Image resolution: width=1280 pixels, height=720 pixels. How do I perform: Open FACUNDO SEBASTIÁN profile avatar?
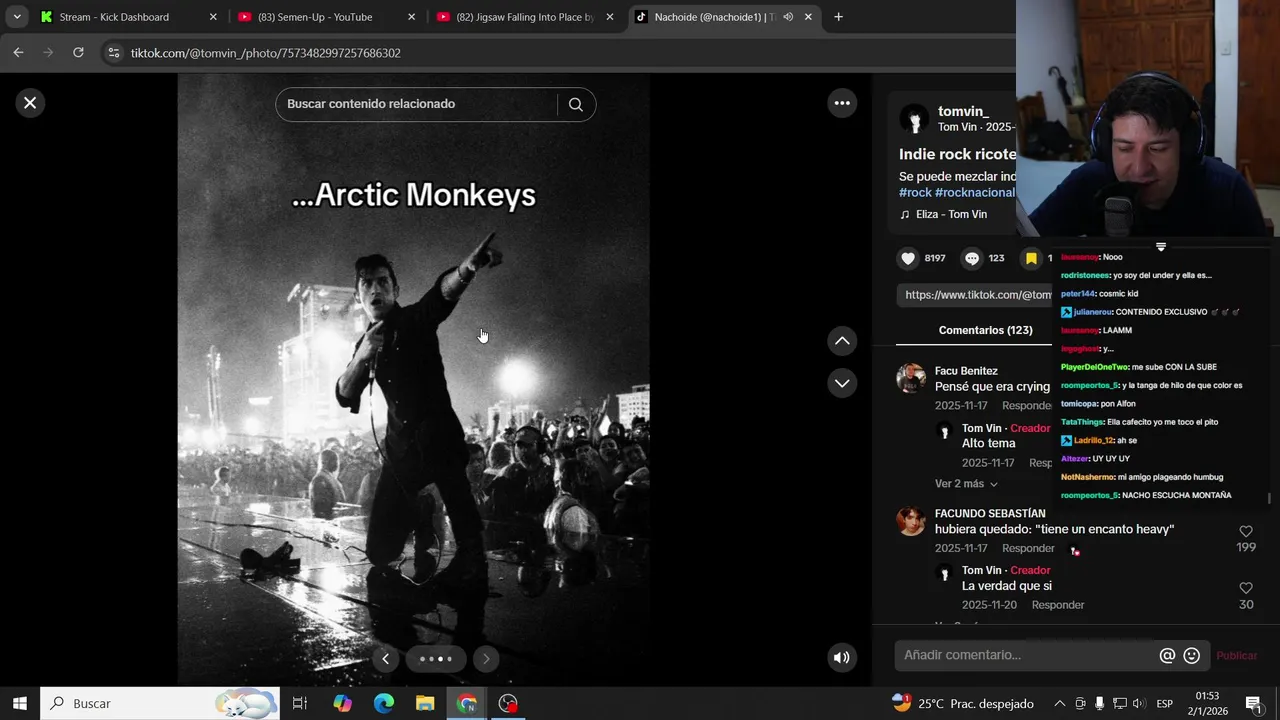(911, 521)
